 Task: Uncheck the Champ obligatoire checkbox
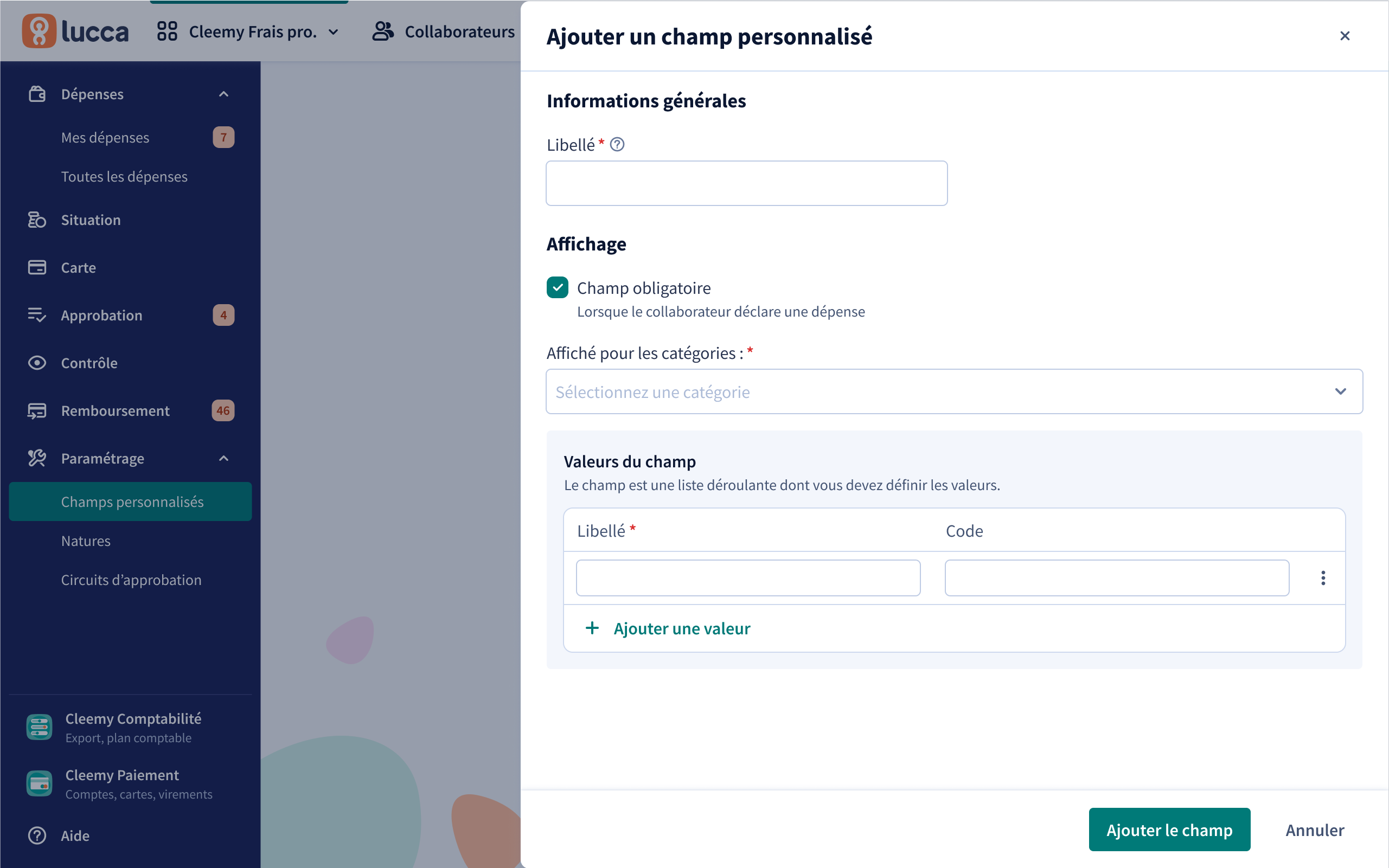[x=558, y=287]
